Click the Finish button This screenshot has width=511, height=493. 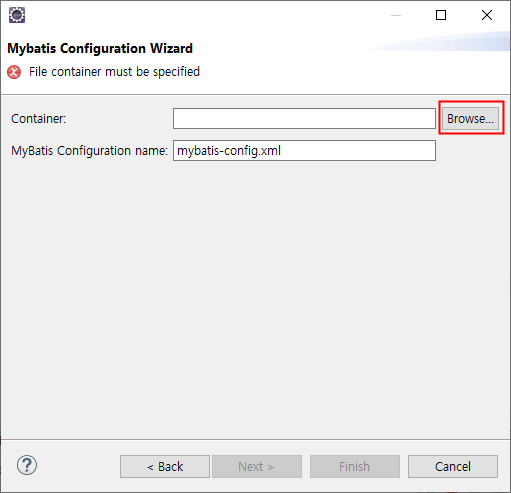click(355, 466)
